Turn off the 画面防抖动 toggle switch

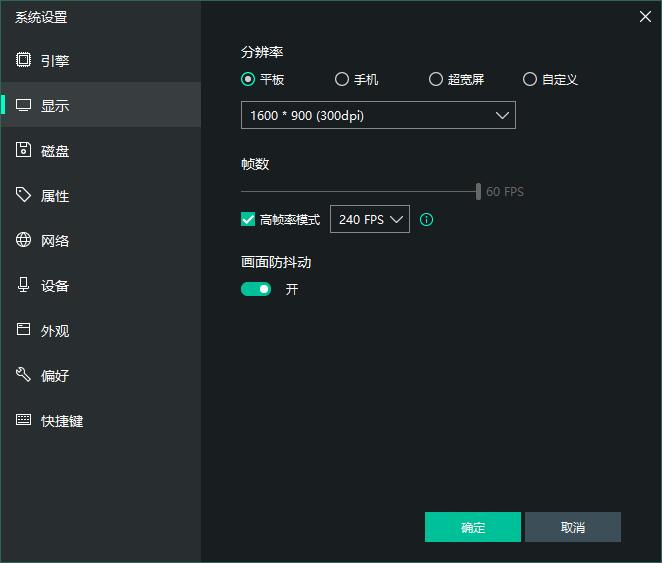pos(256,289)
